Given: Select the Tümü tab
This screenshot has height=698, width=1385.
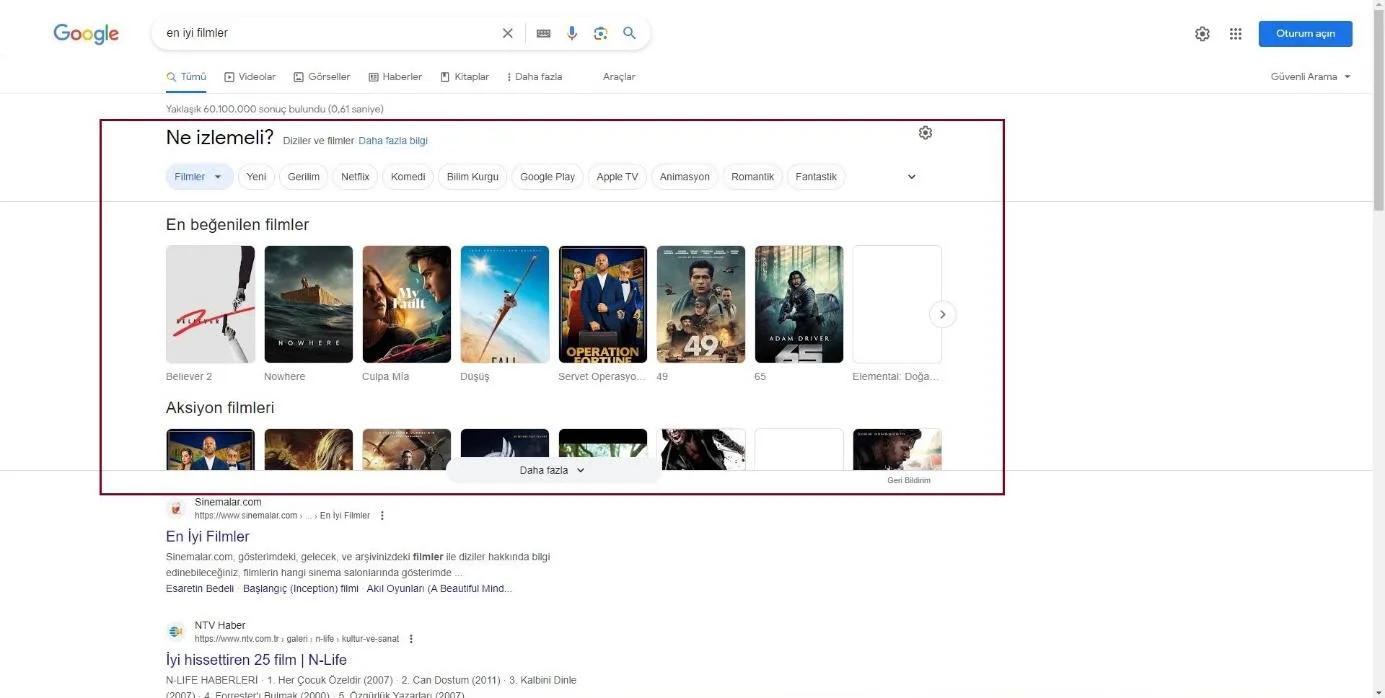Looking at the screenshot, I should click(x=186, y=77).
